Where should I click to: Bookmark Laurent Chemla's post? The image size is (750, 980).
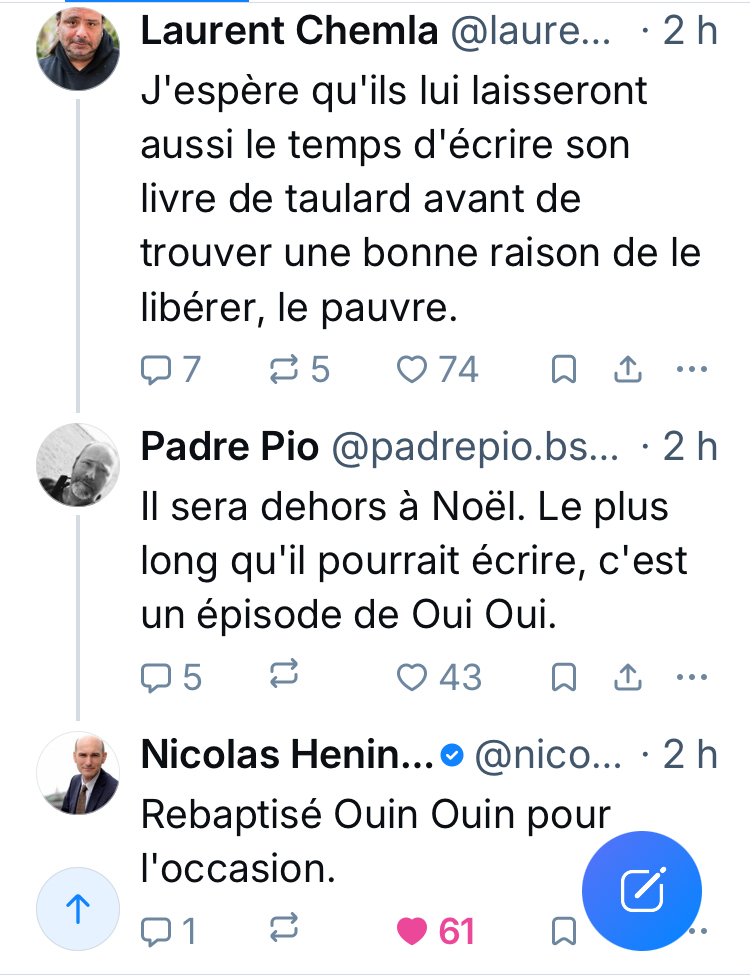564,371
